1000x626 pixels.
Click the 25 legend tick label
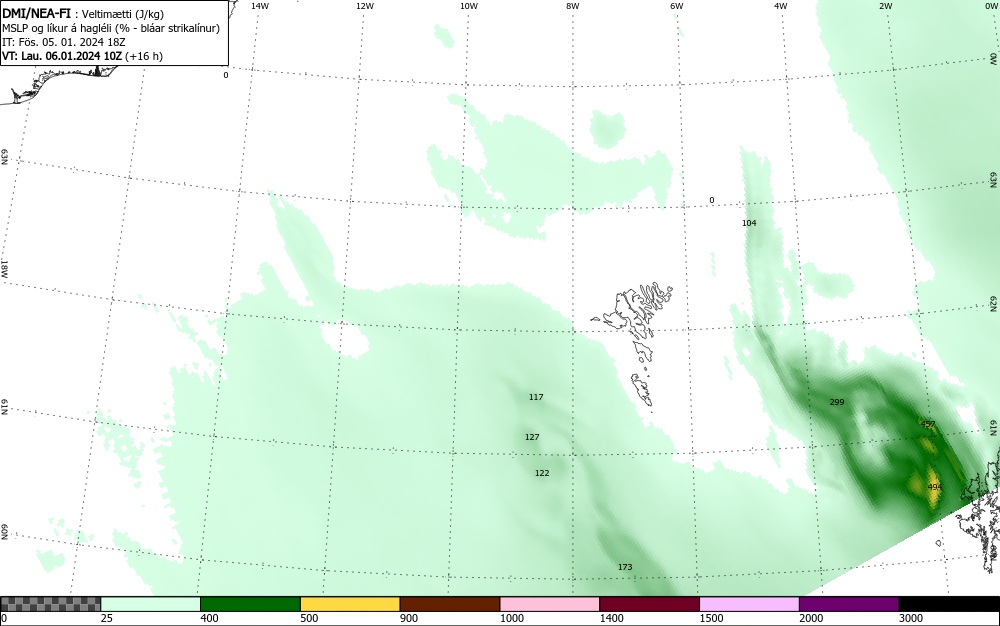click(107, 618)
